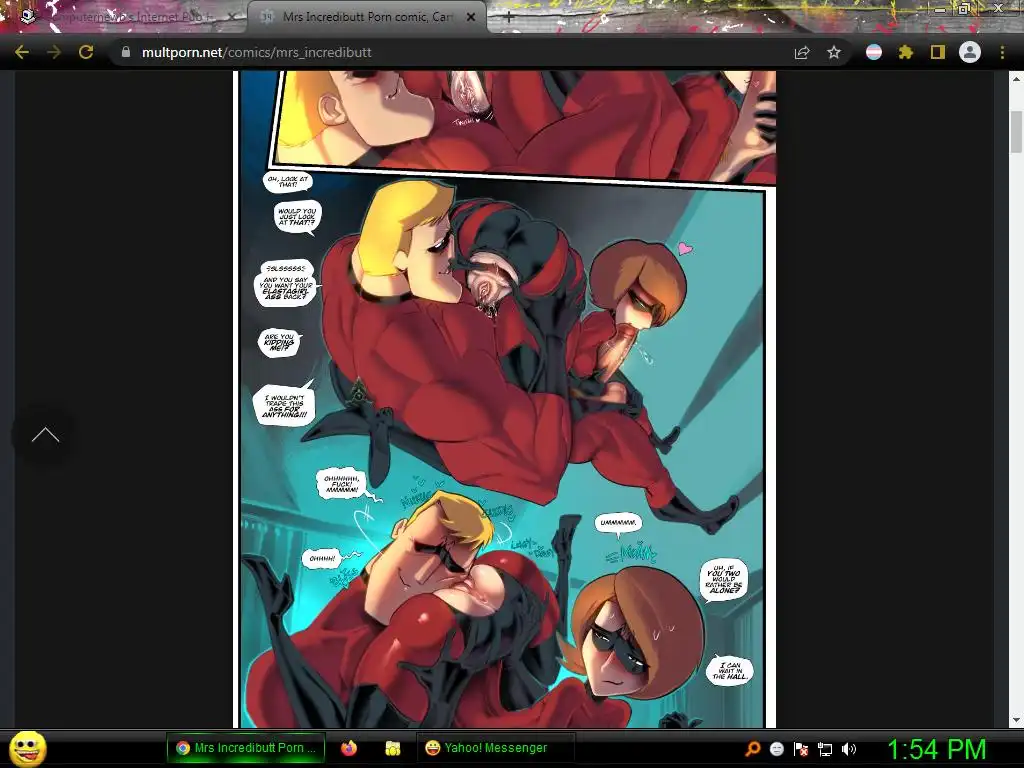Toggle the browser side panel

(938, 52)
